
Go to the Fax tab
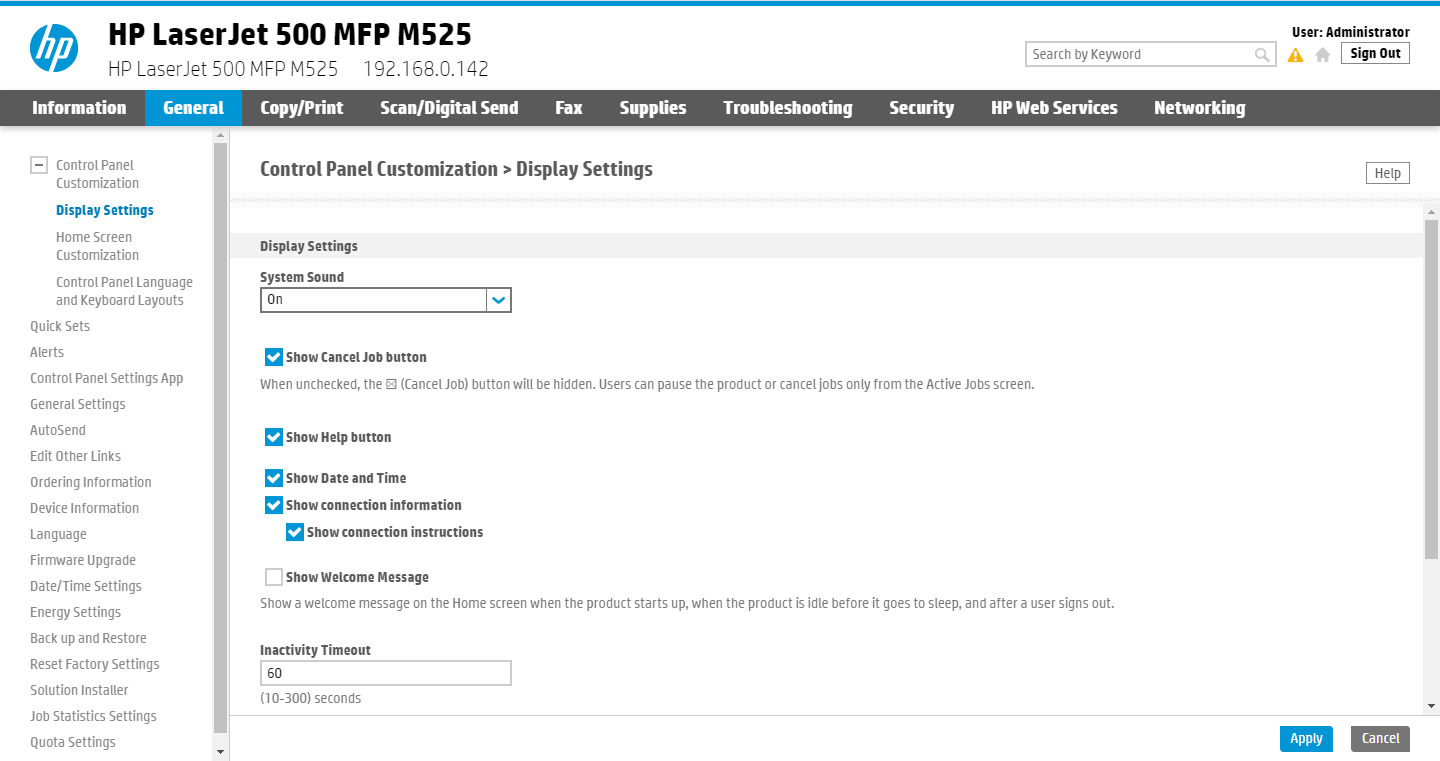click(569, 108)
